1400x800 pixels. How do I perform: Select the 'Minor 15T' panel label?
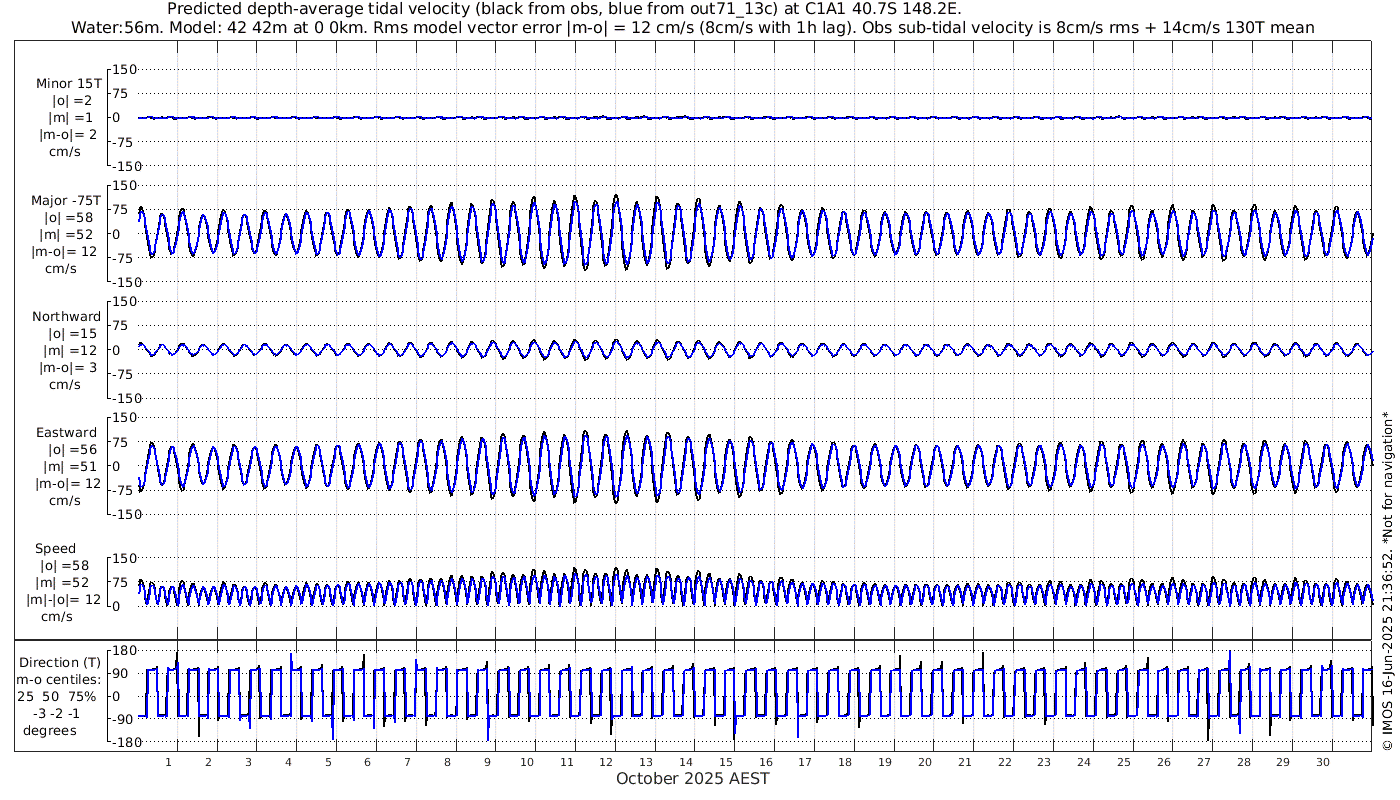point(68,84)
